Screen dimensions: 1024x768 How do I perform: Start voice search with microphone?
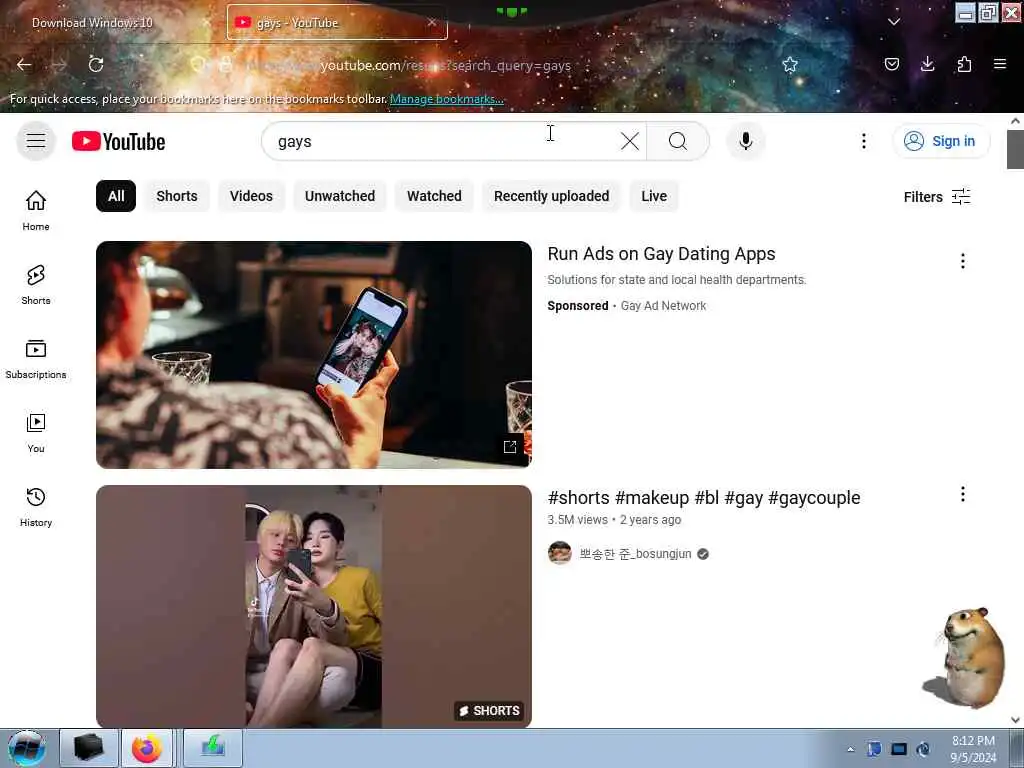(x=746, y=141)
